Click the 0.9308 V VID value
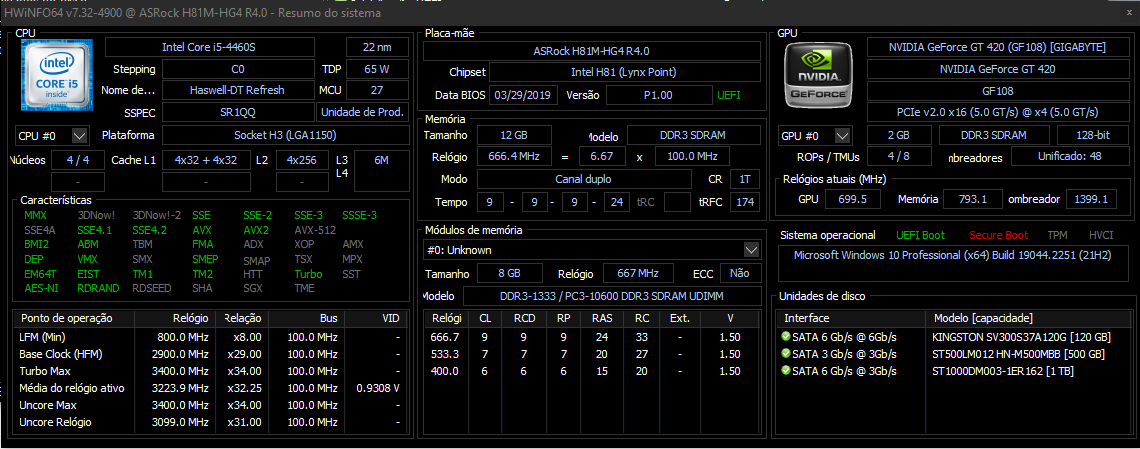The image size is (1140, 449). [x=378, y=388]
